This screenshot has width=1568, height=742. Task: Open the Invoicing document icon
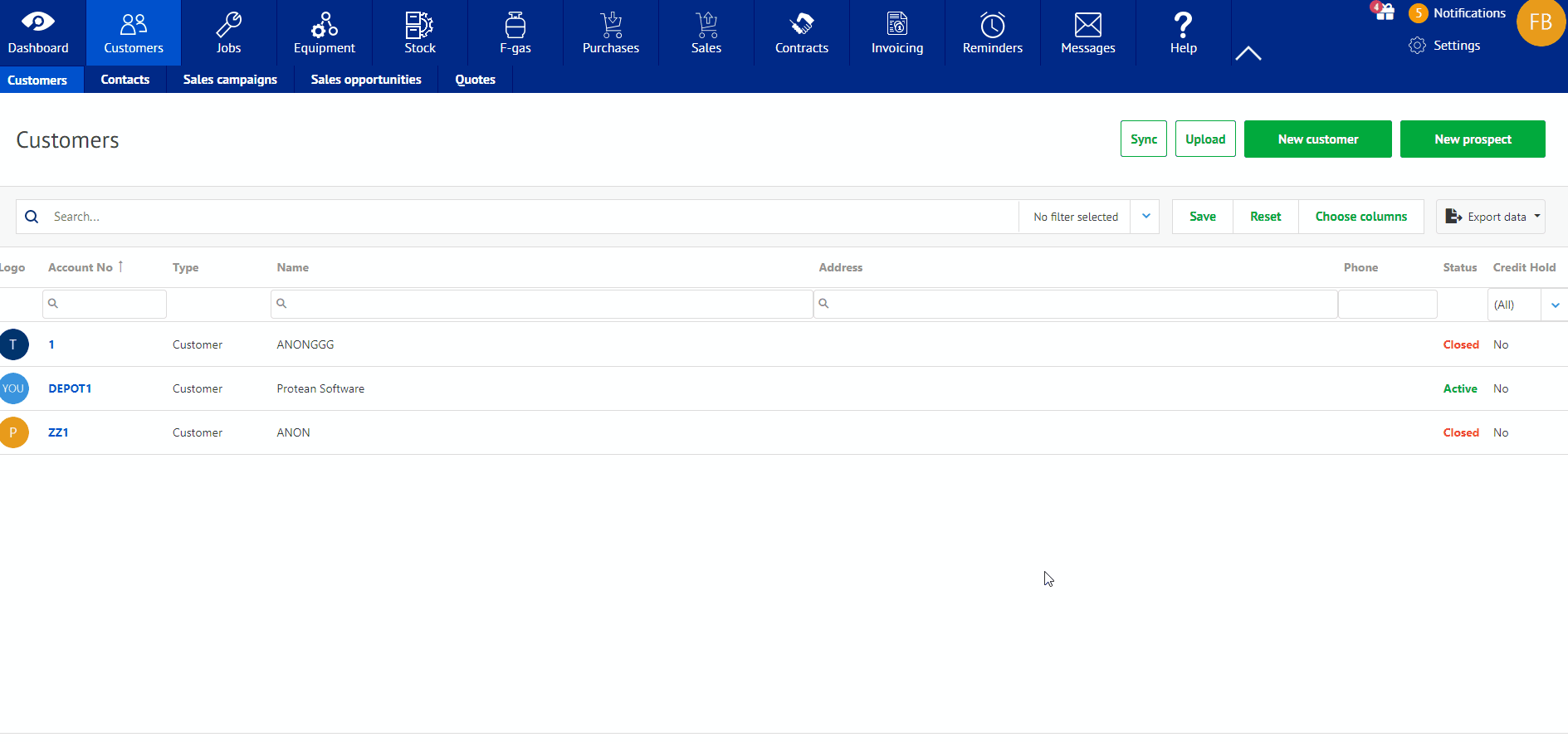pyautogui.click(x=897, y=24)
